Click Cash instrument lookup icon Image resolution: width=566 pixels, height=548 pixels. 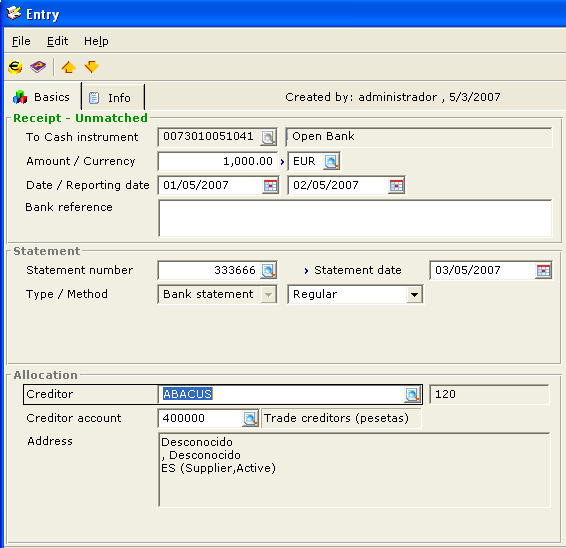(x=268, y=137)
